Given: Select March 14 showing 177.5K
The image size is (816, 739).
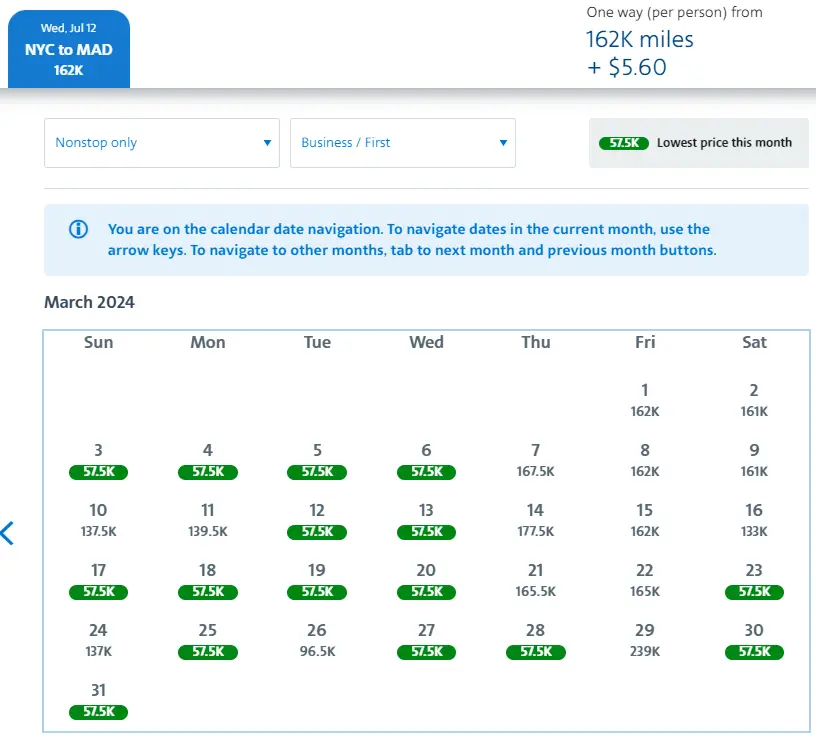Looking at the screenshot, I should coord(536,521).
